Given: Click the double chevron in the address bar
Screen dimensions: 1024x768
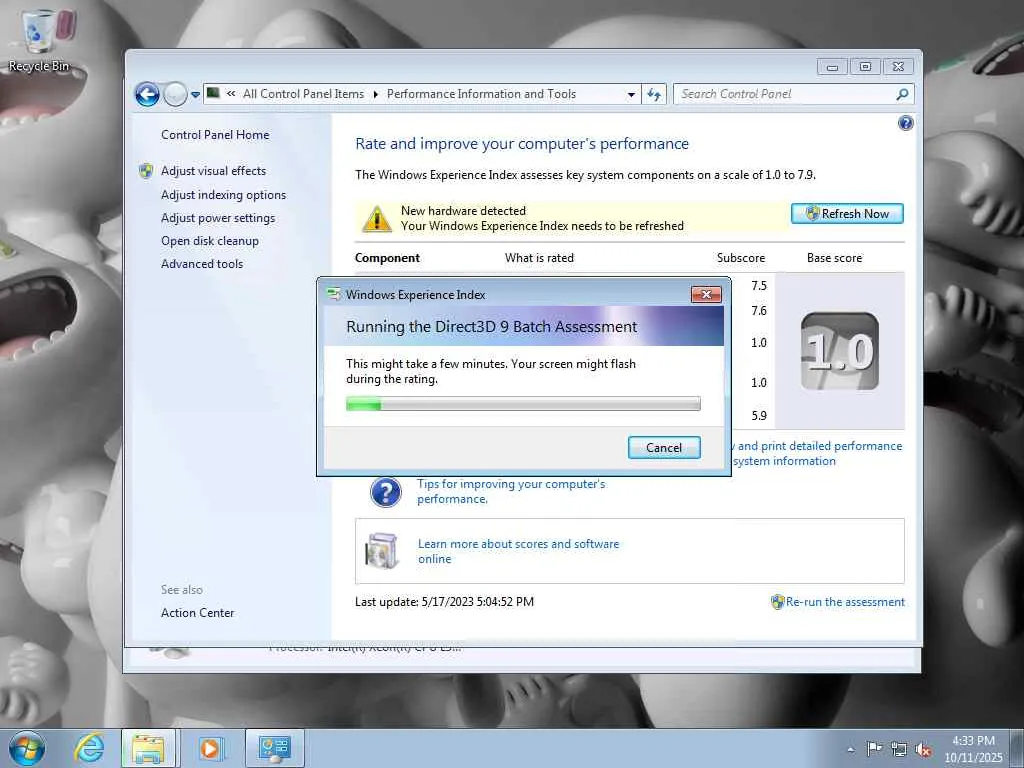Looking at the screenshot, I should point(231,94).
